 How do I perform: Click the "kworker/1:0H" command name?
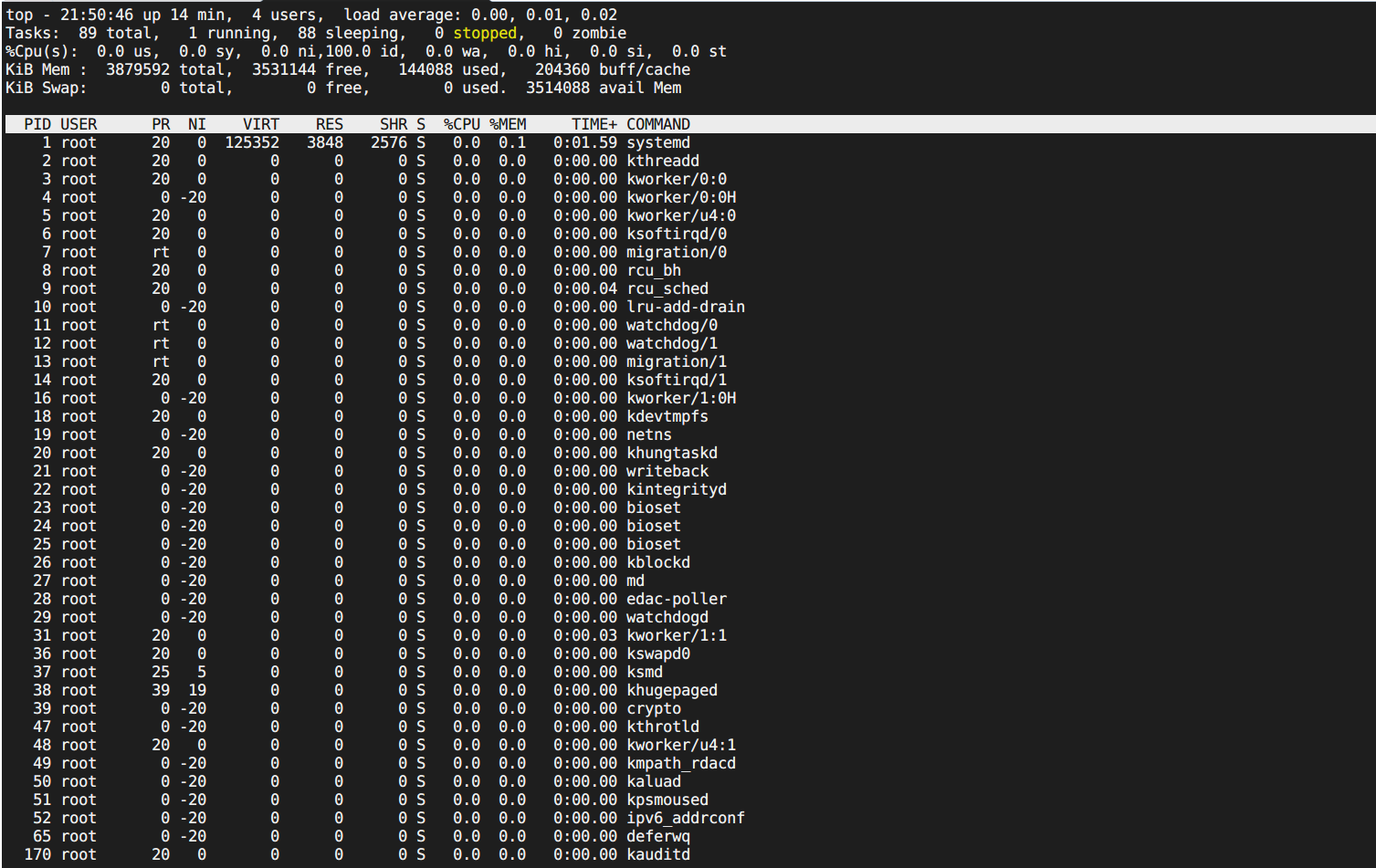point(681,398)
